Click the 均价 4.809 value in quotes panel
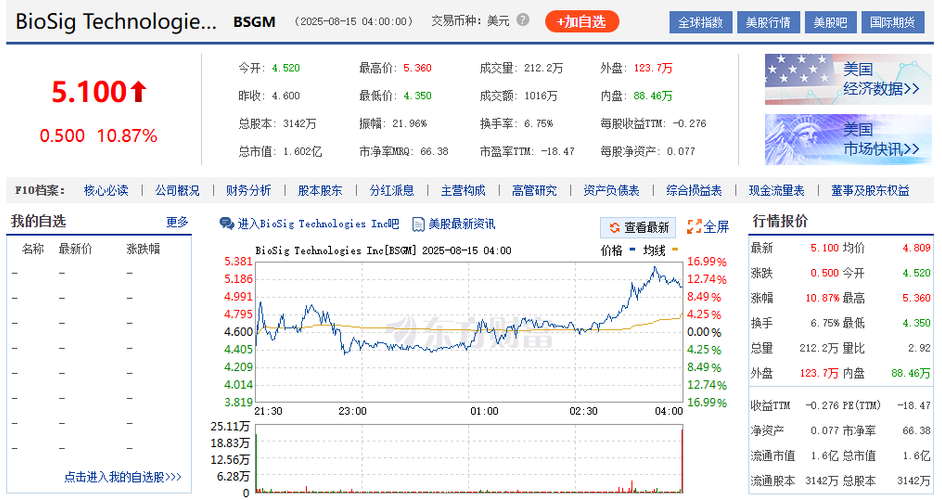Screen dimensions: 942x500 tap(916, 248)
